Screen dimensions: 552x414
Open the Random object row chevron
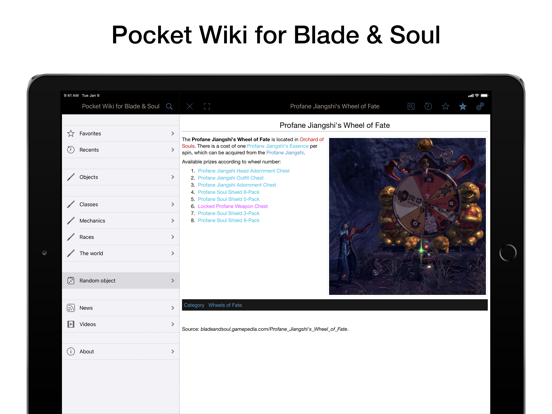(x=172, y=281)
